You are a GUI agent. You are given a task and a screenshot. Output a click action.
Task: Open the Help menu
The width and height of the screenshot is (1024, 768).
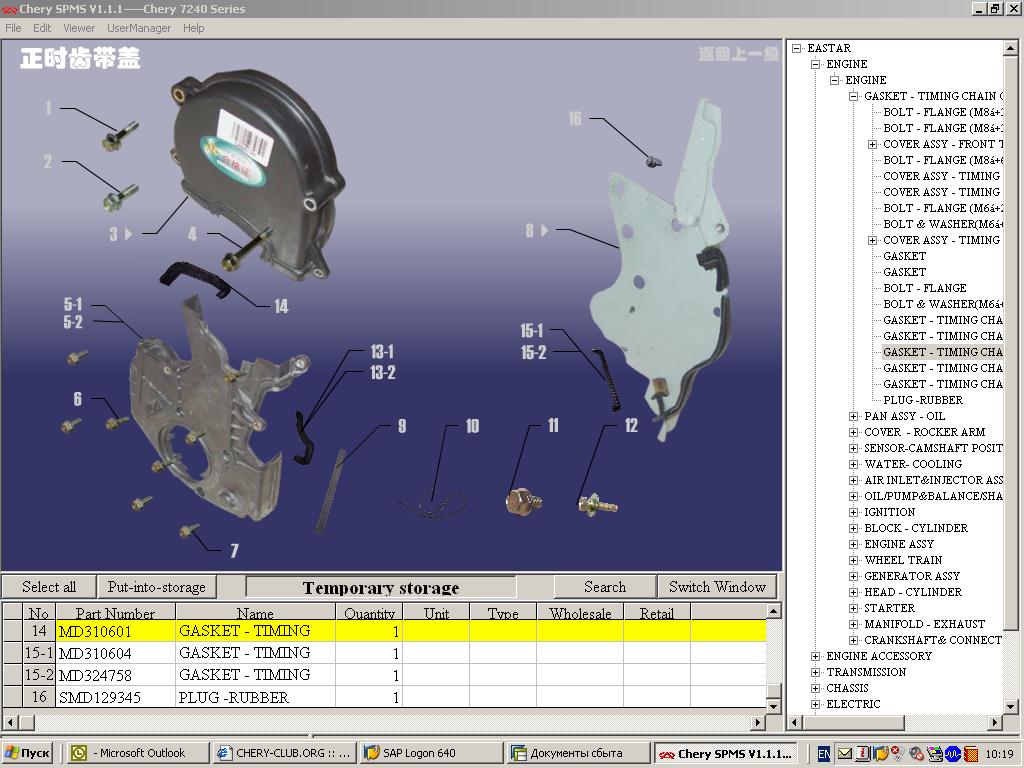pos(193,28)
